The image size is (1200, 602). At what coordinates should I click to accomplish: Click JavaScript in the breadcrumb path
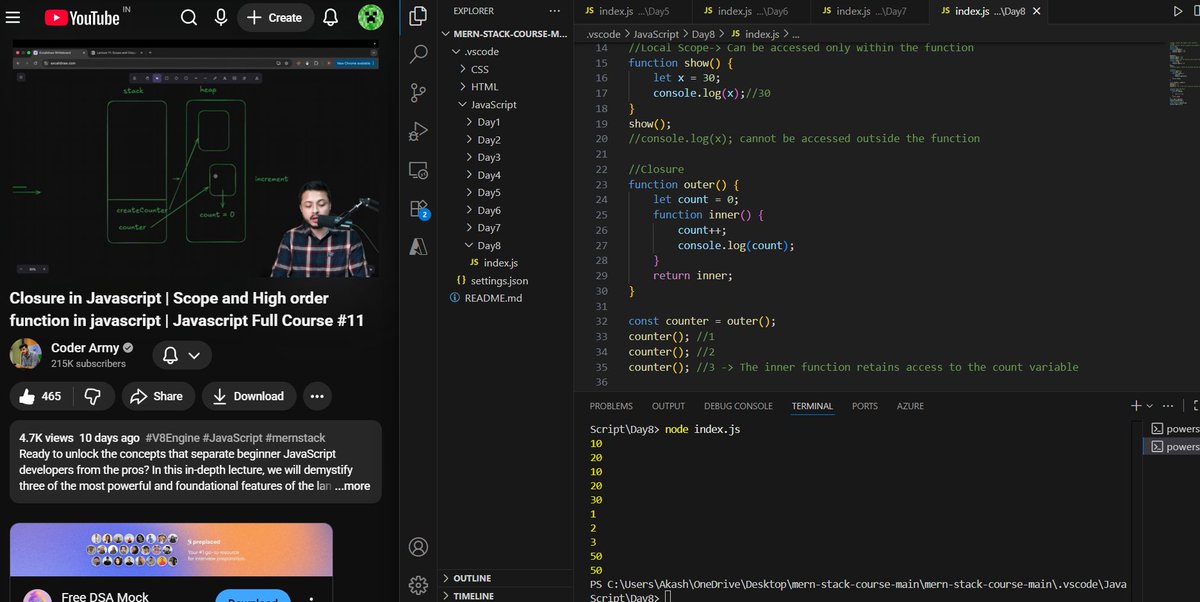pos(654,34)
